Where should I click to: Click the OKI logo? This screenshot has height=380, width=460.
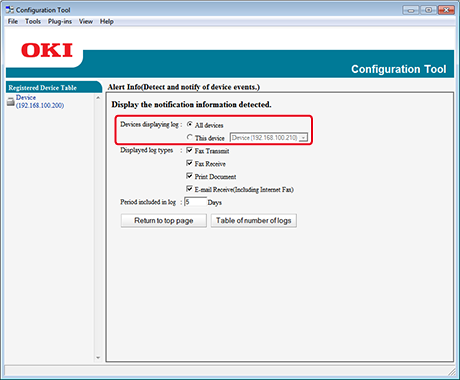47,50
